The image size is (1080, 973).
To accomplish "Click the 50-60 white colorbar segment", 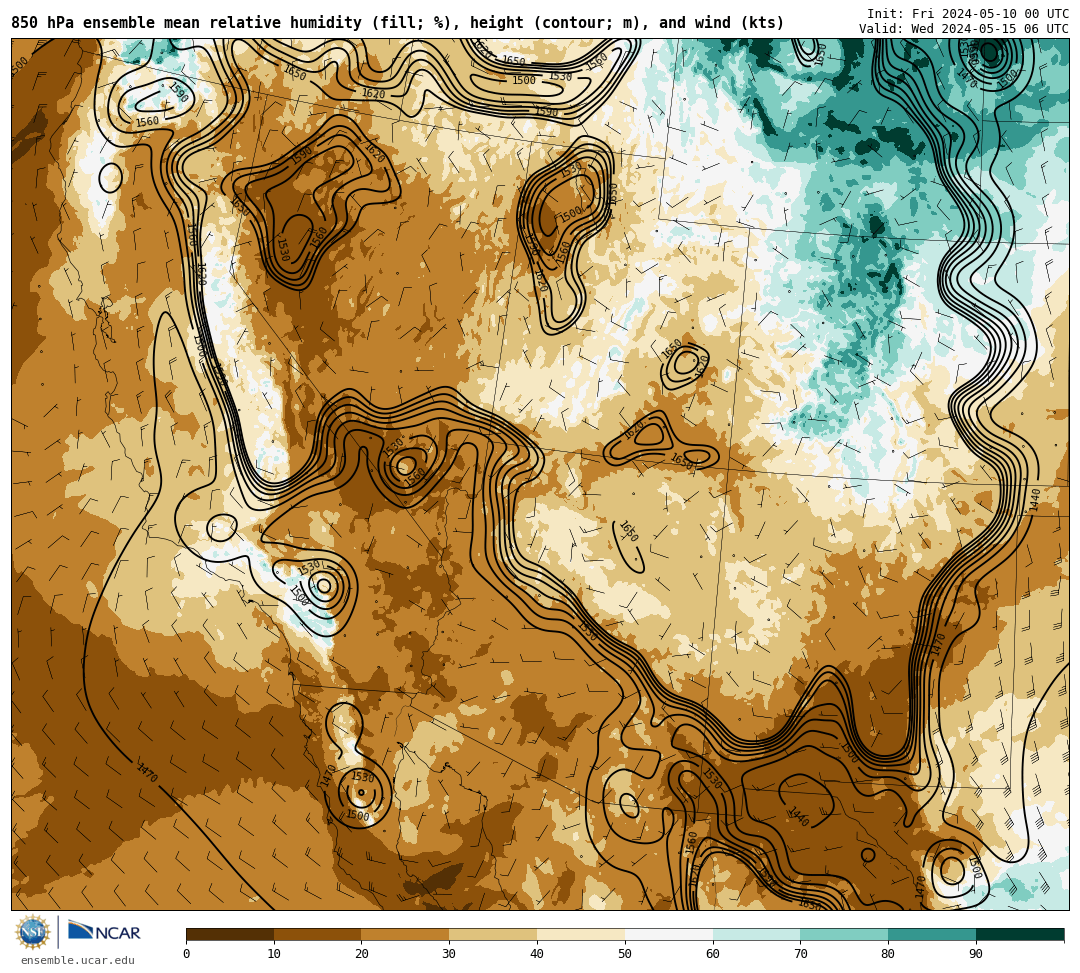I will 669,934.
